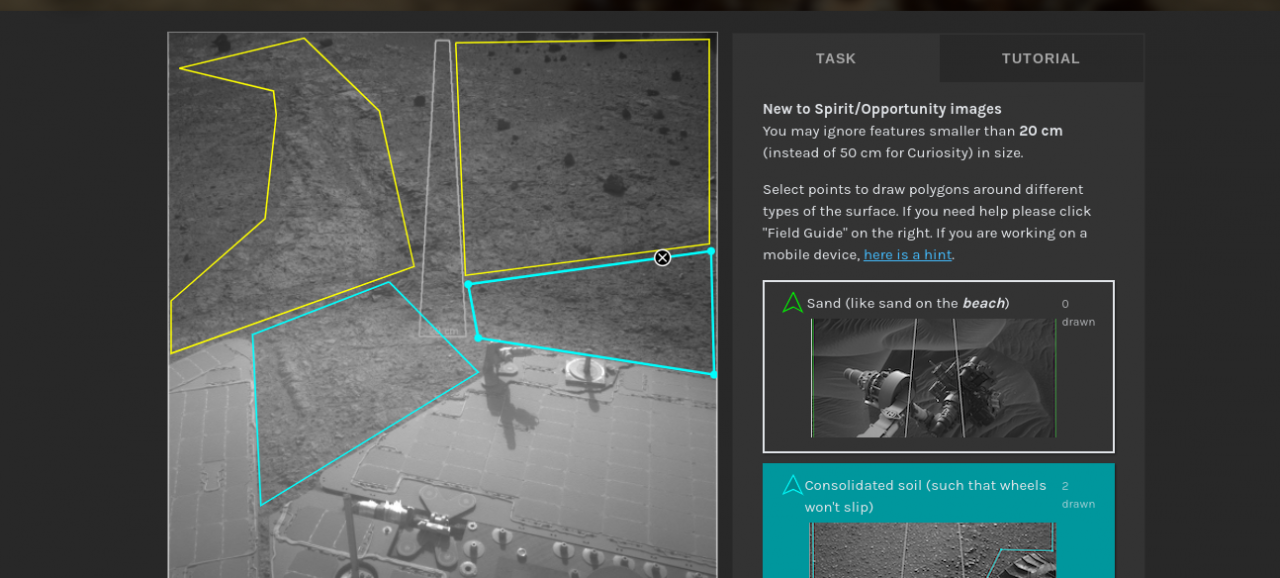Open the TUTORIAL tab
The image size is (1280, 578).
click(1040, 58)
